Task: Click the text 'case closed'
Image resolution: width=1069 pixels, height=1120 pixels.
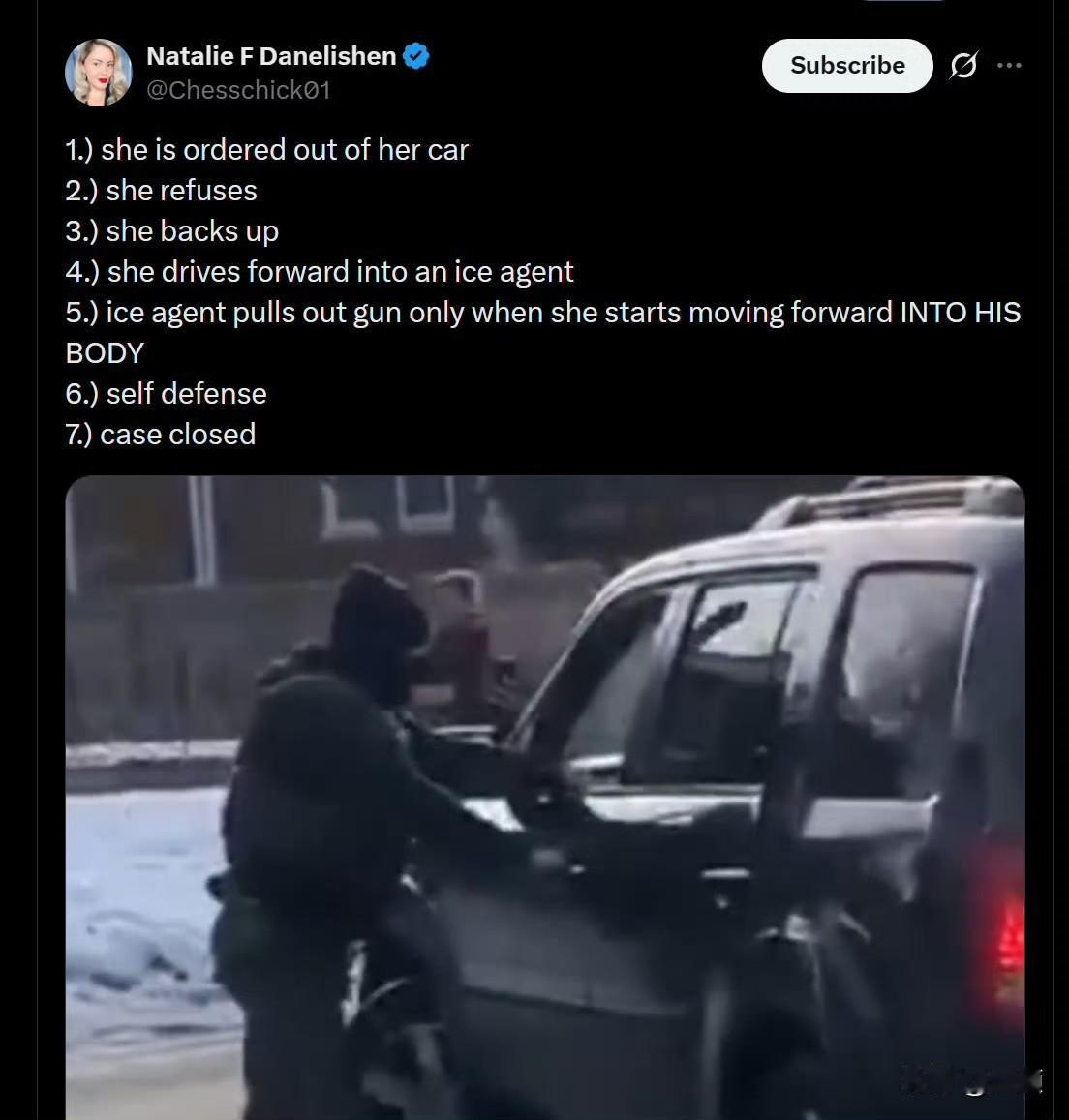Action: 178,435
